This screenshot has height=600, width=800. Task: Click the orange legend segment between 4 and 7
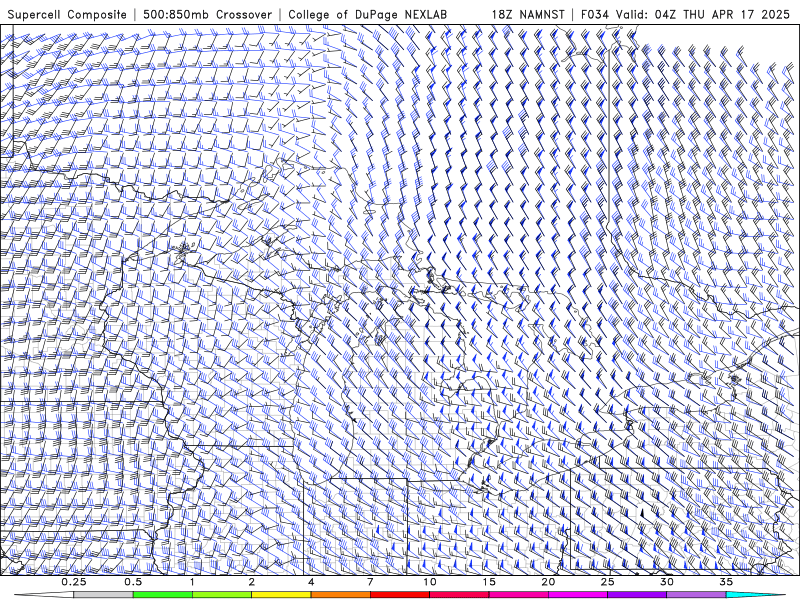tap(340, 595)
